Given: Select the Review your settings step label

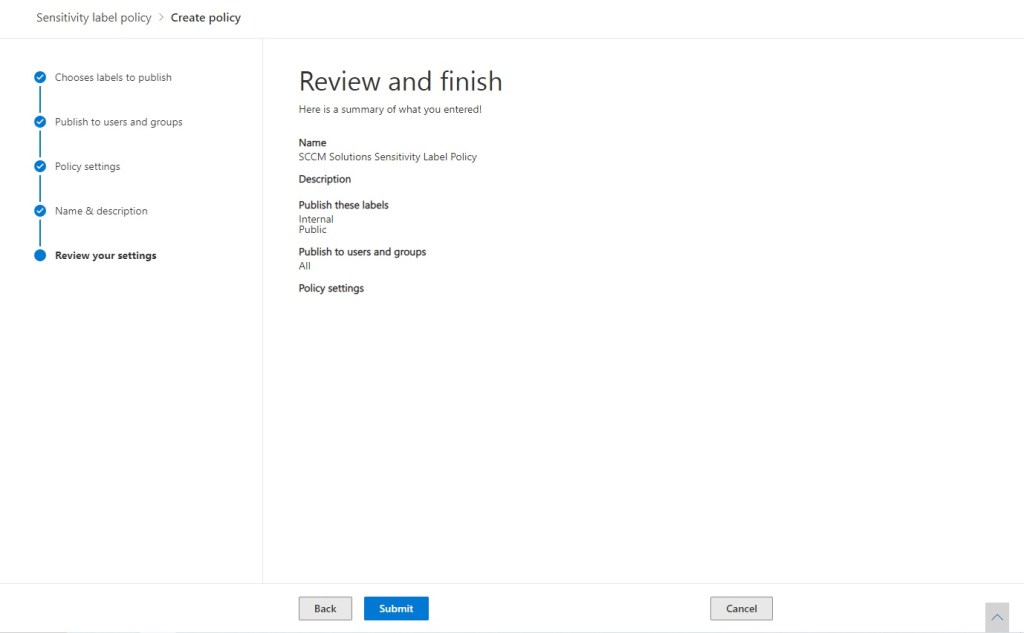Looking at the screenshot, I should (105, 255).
